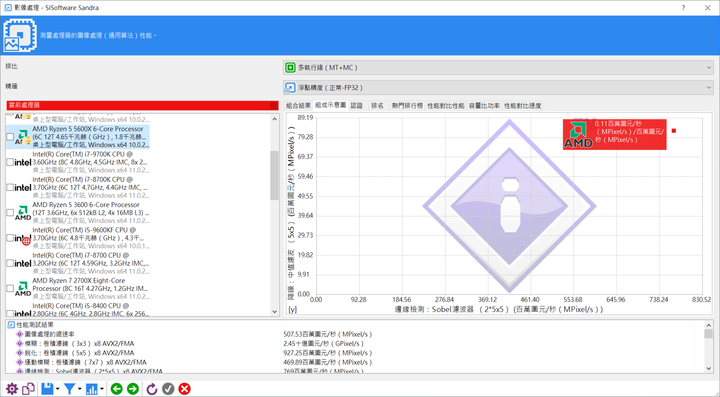Tick the checkbox for AMD Ryzen 7 2700X
Image resolution: width=720 pixels, height=397 pixels.
tap(10, 288)
